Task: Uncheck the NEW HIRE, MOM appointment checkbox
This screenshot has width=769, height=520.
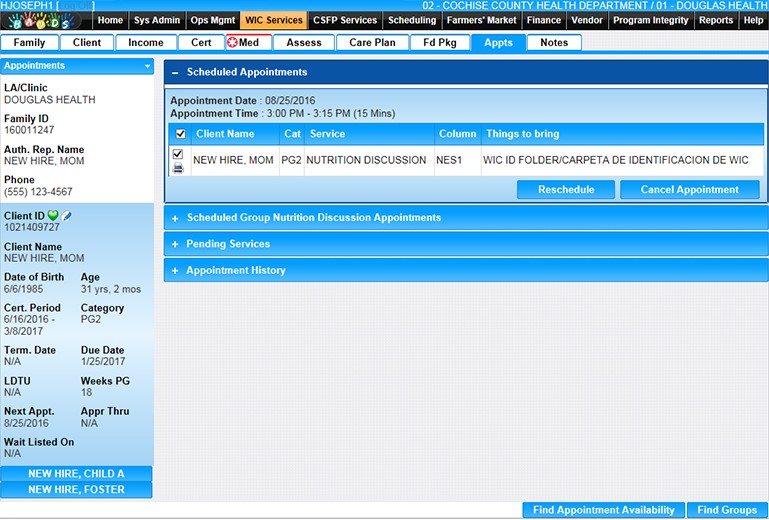Action: coord(178,154)
